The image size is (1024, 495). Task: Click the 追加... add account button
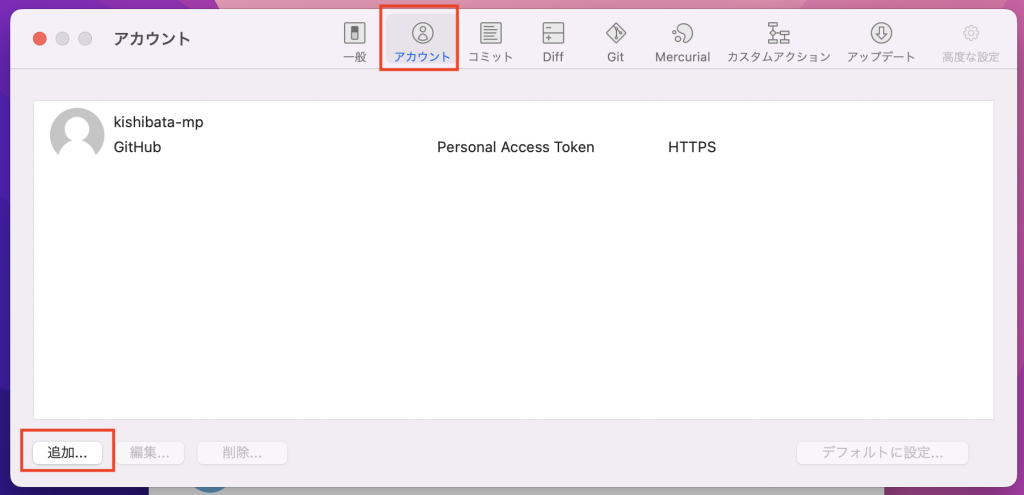[x=68, y=453]
